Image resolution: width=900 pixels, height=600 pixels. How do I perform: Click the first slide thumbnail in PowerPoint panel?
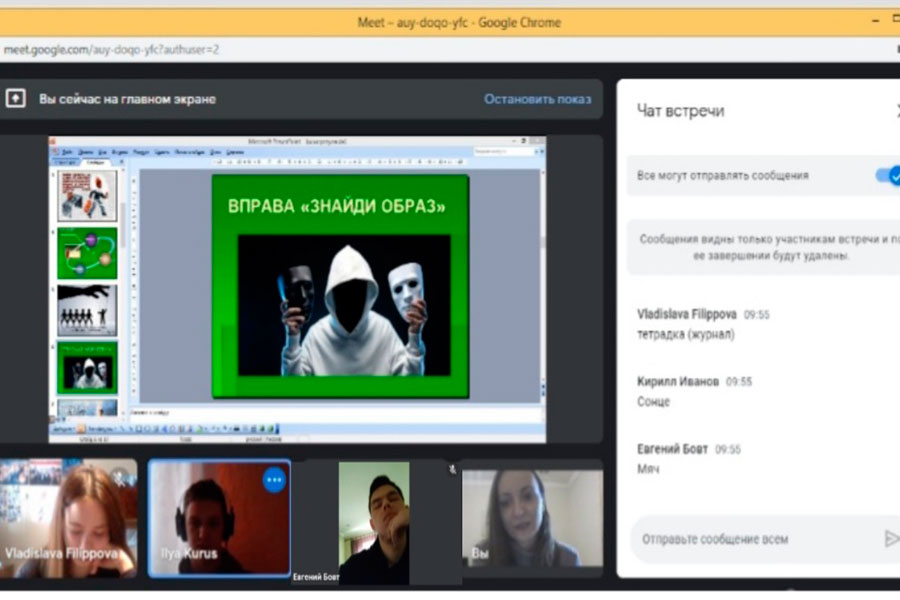point(87,195)
